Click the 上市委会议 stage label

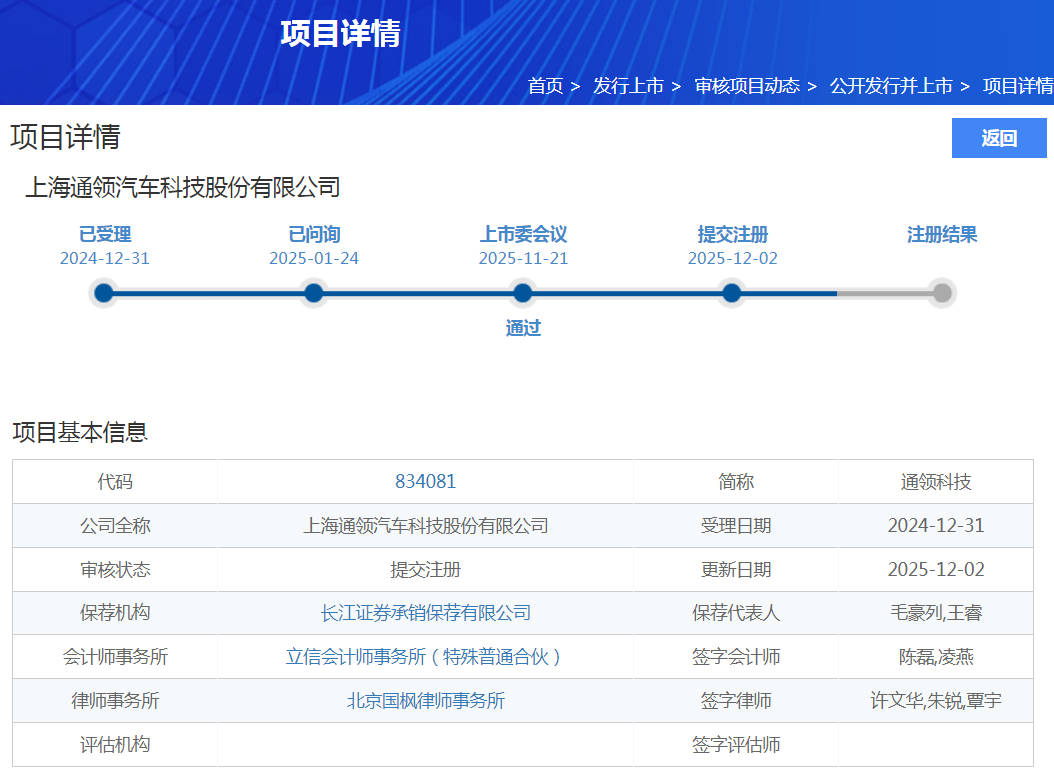(x=523, y=235)
